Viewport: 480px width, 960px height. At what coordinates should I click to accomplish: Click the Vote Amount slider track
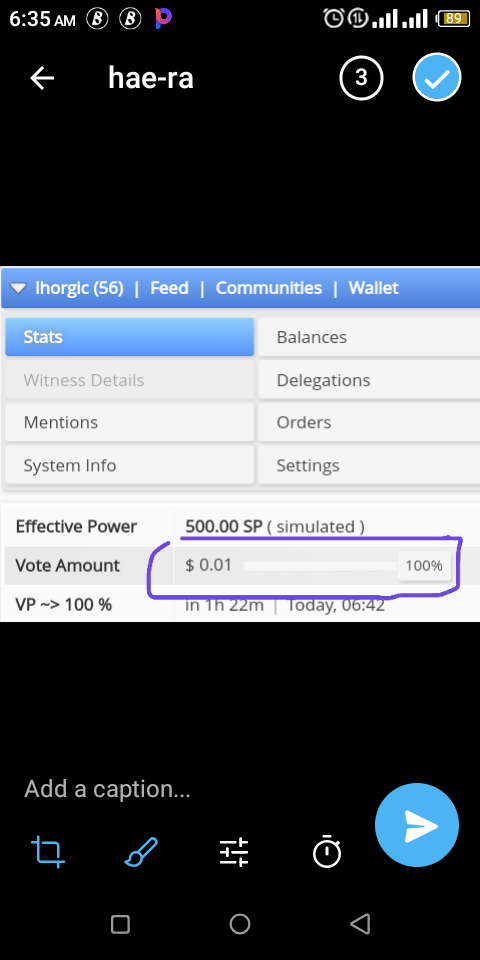(x=320, y=566)
